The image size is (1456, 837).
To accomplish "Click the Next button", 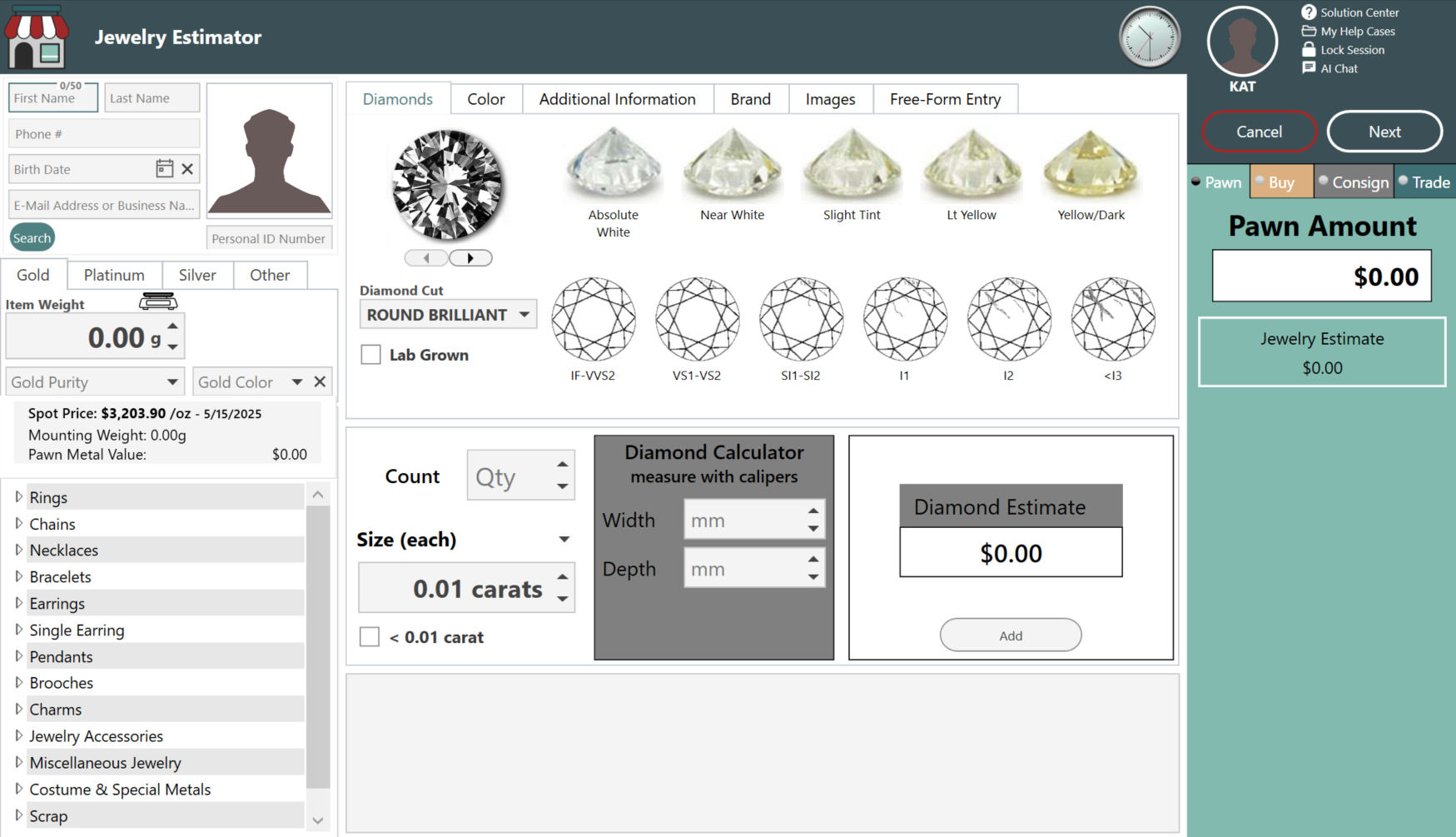I will click(x=1384, y=132).
